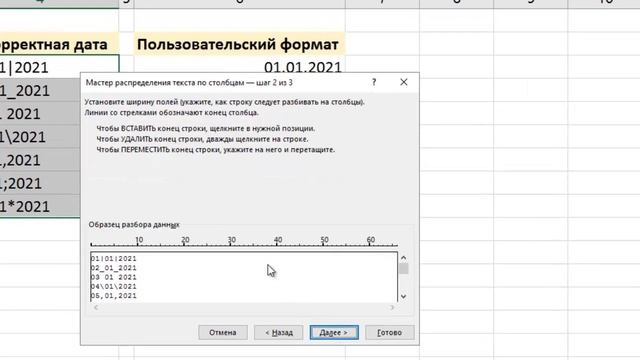Click the Образец разбора данных label

(x=134, y=224)
